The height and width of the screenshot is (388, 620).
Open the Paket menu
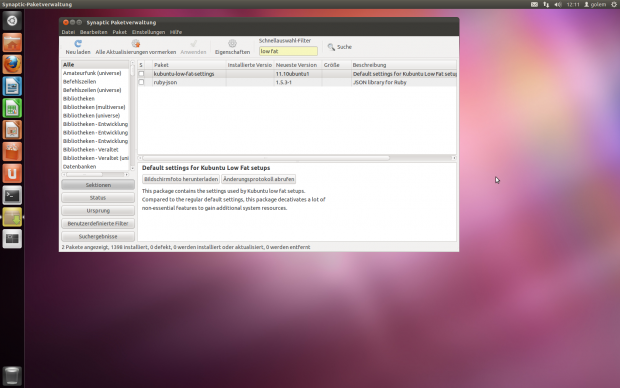119,32
